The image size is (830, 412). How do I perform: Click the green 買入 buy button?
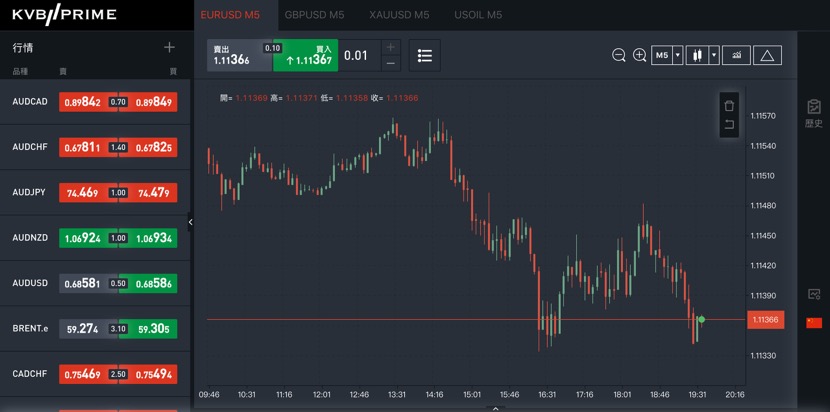306,56
